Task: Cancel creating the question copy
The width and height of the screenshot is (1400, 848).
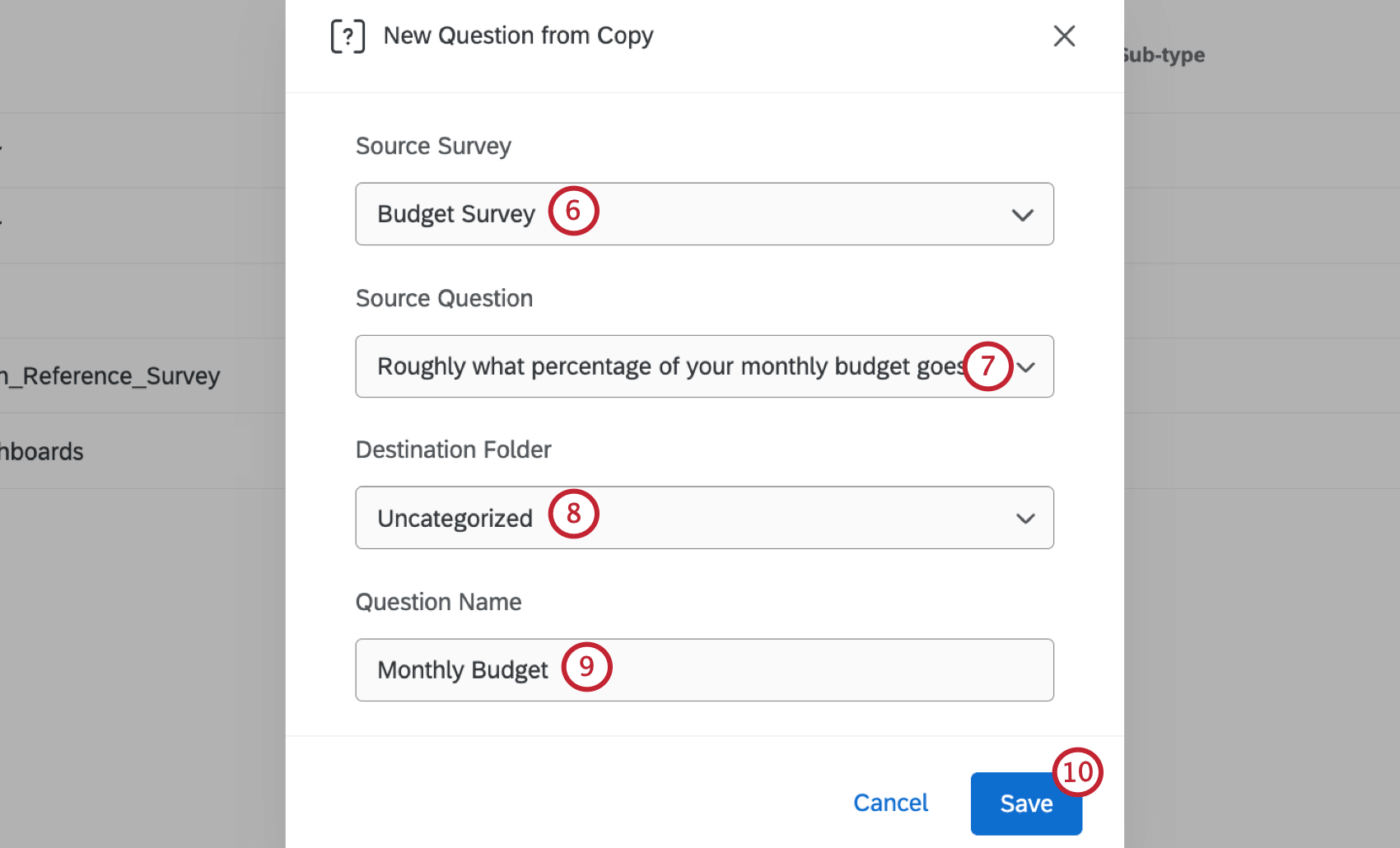Action: [x=890, y=803]
